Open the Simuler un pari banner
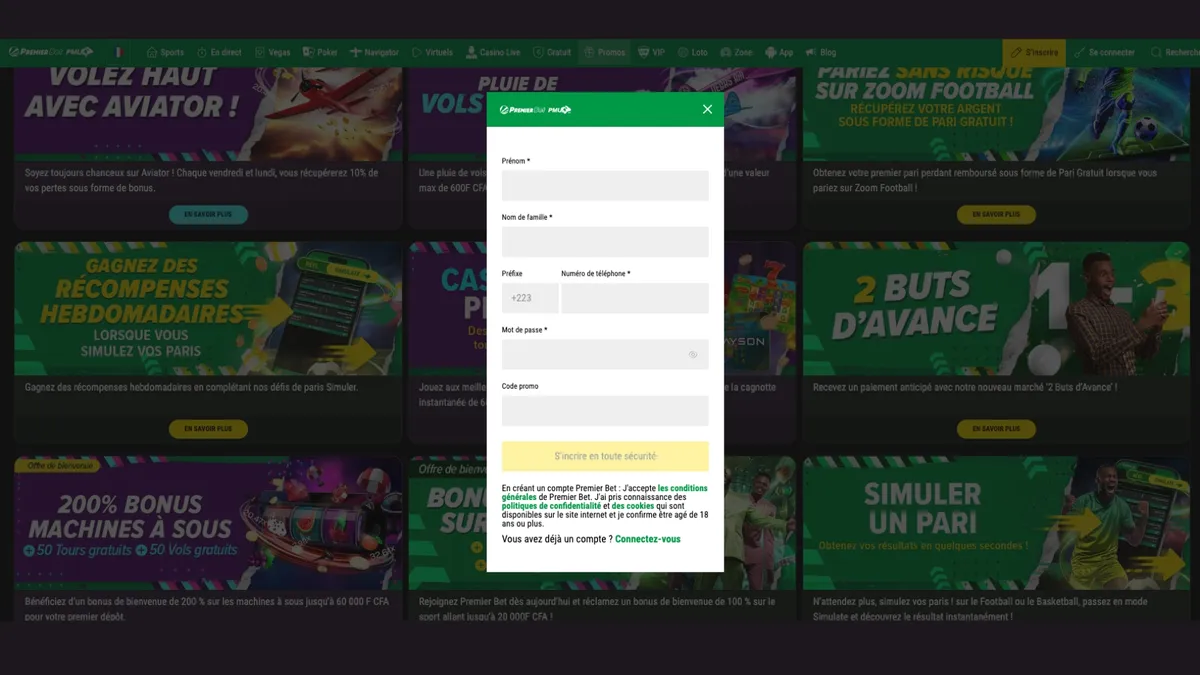Viewport: 1200px width, 675px height. [996, 523]
